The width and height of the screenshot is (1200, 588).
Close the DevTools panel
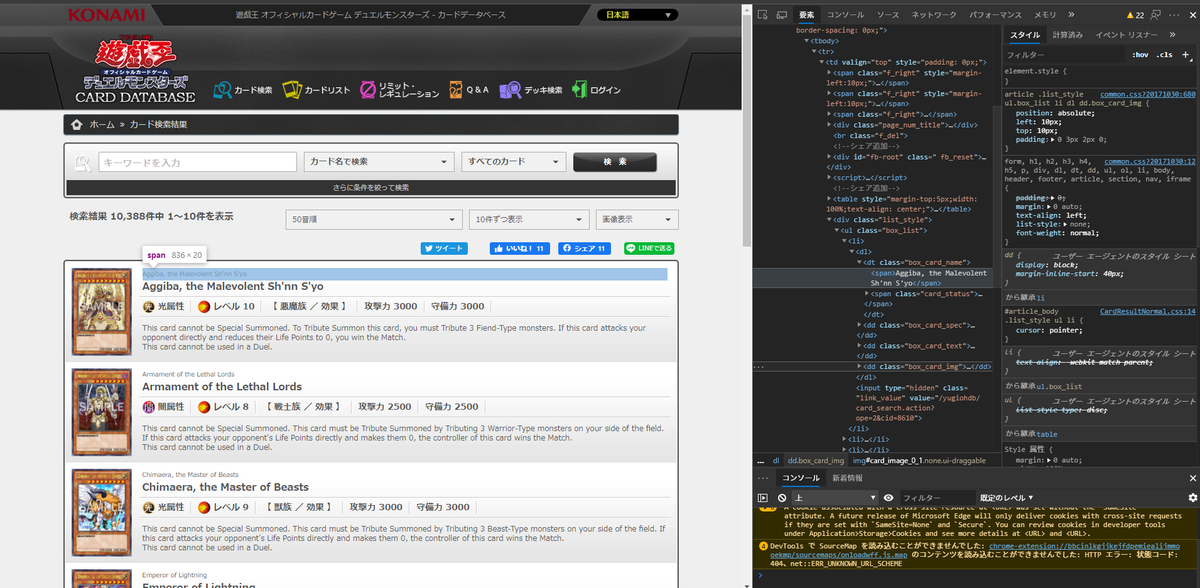point(1191,15)
